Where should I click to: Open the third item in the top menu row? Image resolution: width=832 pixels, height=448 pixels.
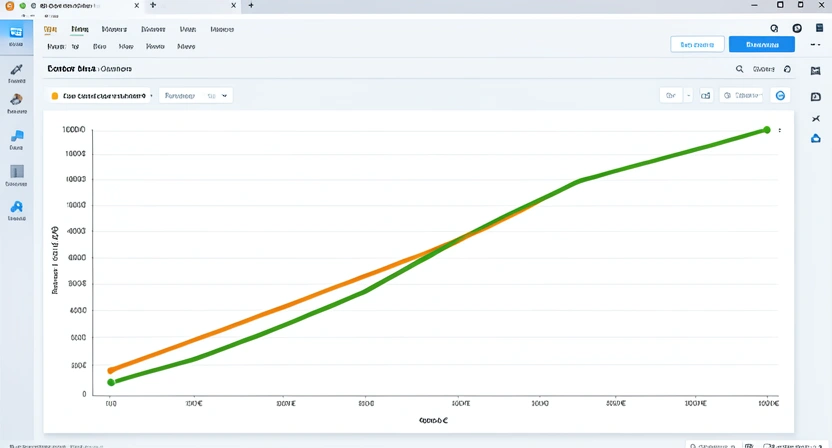[114, 29]
